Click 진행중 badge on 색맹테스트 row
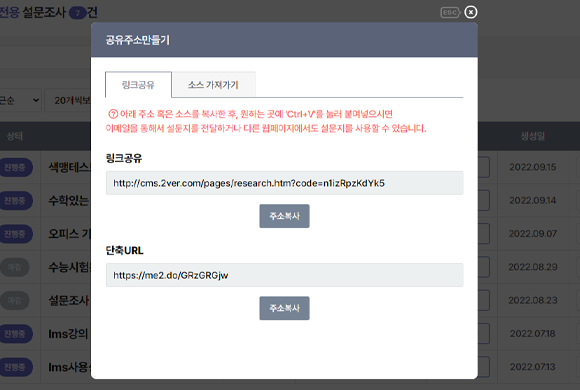 pos(15,167)
